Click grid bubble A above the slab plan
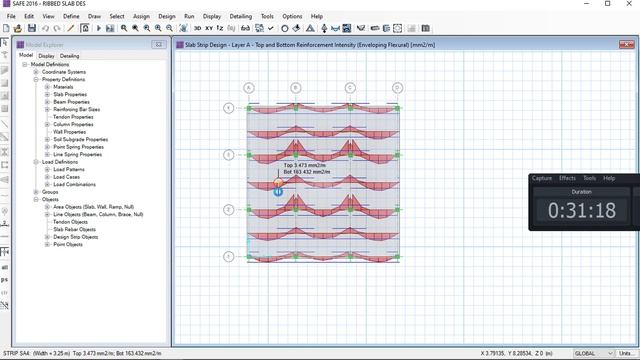640x360 pixels. pos(249,88)
